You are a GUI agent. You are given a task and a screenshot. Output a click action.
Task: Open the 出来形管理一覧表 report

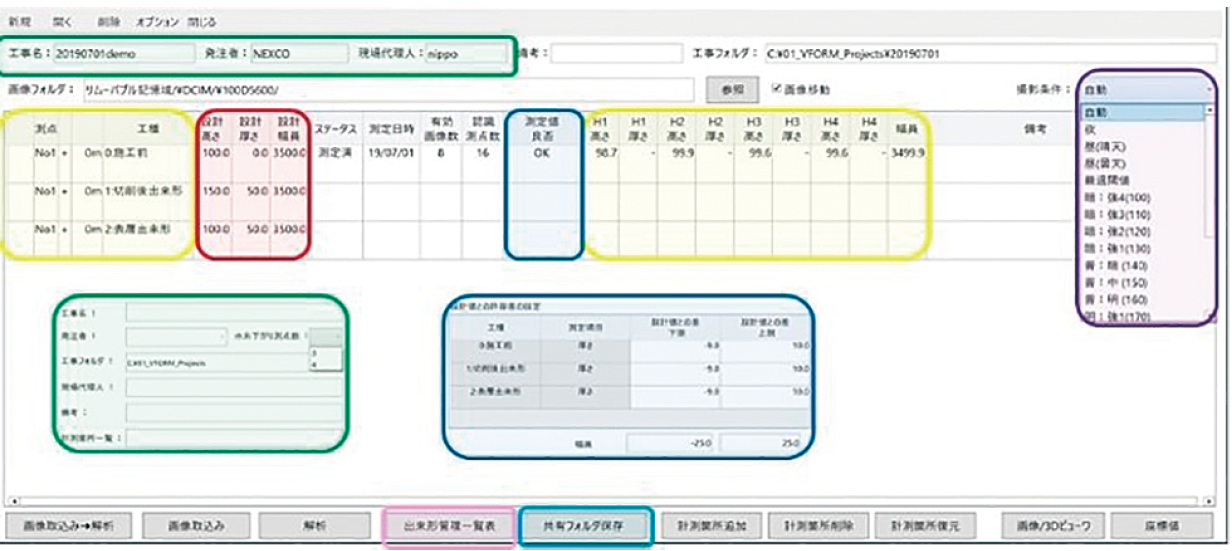coord(449,526)
